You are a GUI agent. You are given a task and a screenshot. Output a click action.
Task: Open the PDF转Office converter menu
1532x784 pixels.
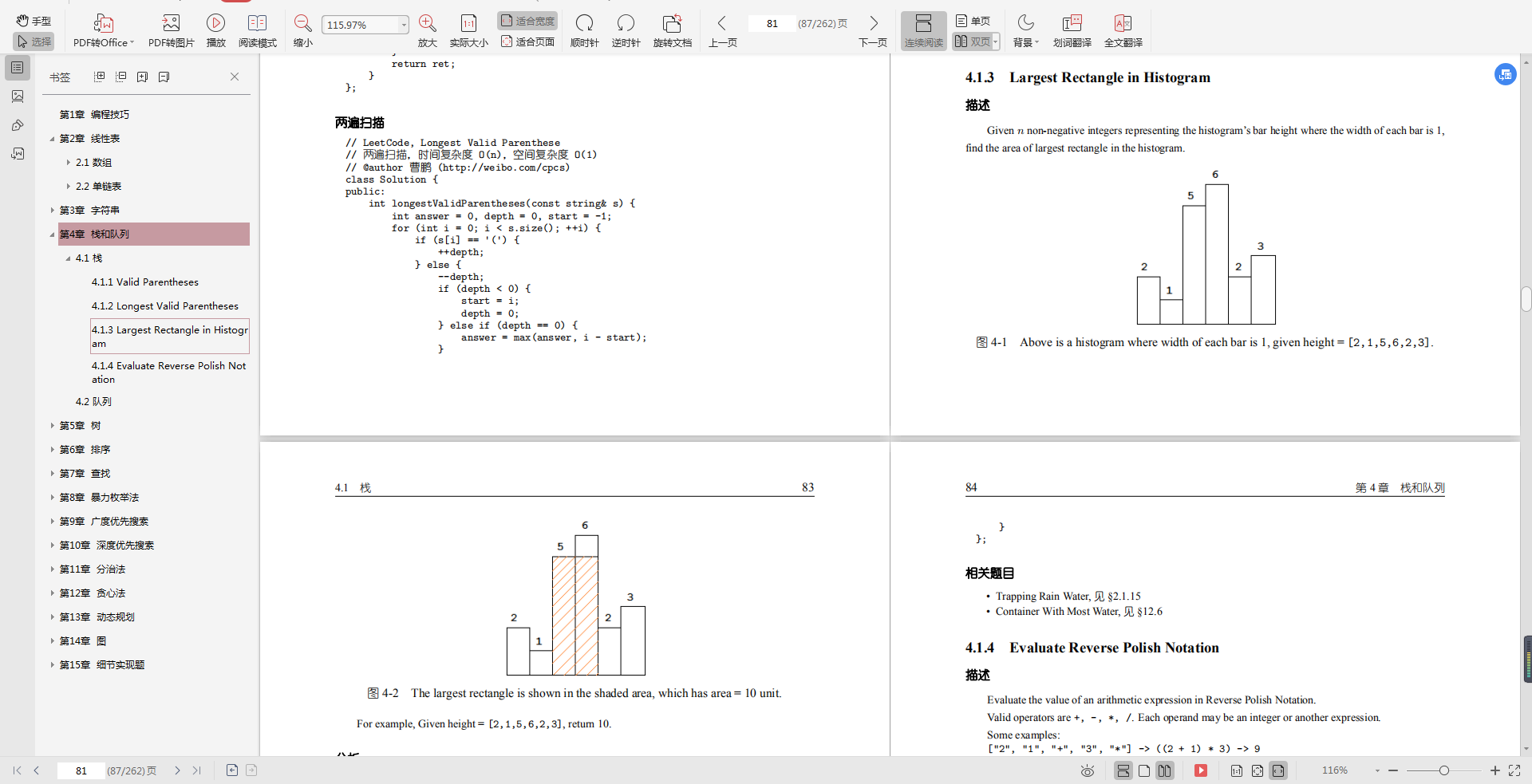click(104, 31)
